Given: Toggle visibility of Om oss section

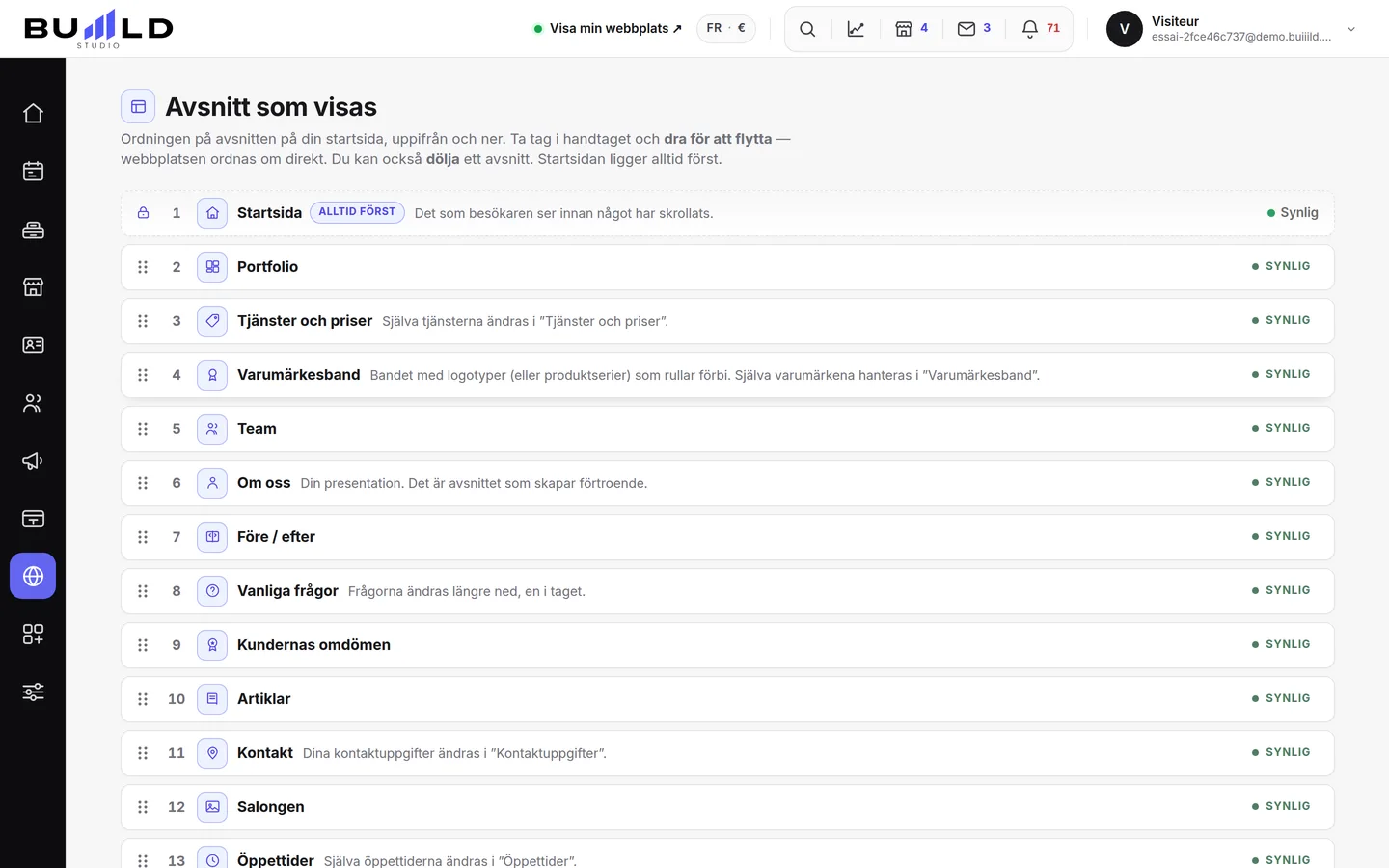Looking at the screenshot, I should pos(1281,482).
